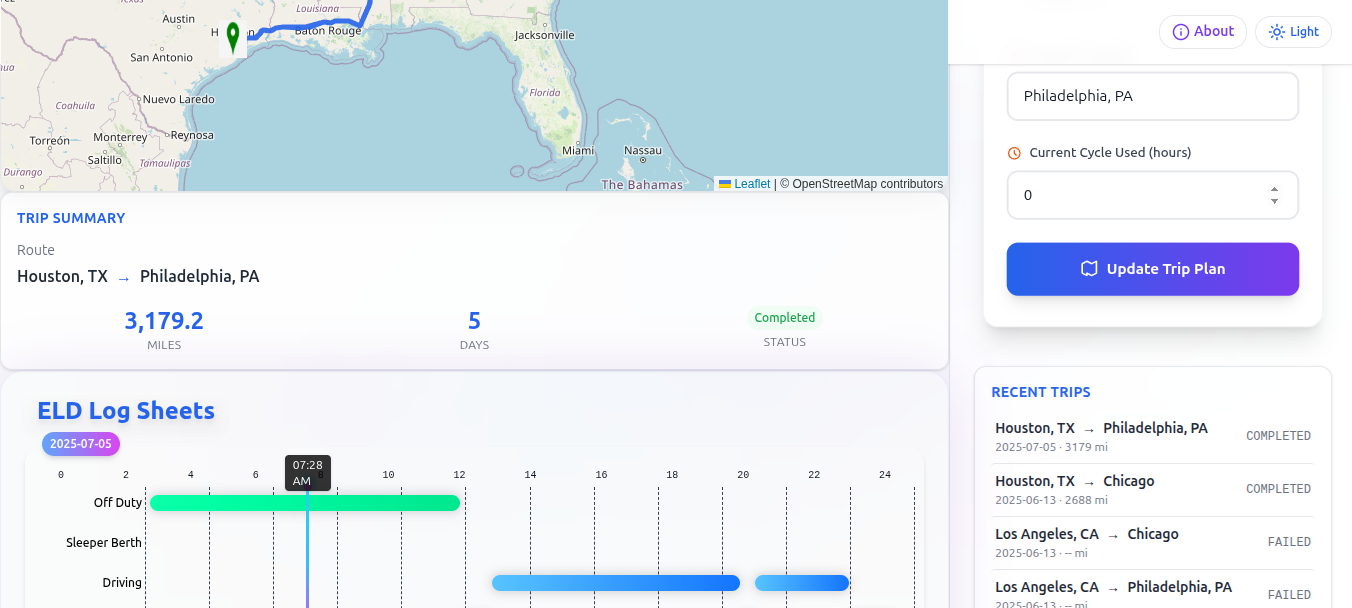Increase cycle hours with the up stepper

tap(1274, 189)
